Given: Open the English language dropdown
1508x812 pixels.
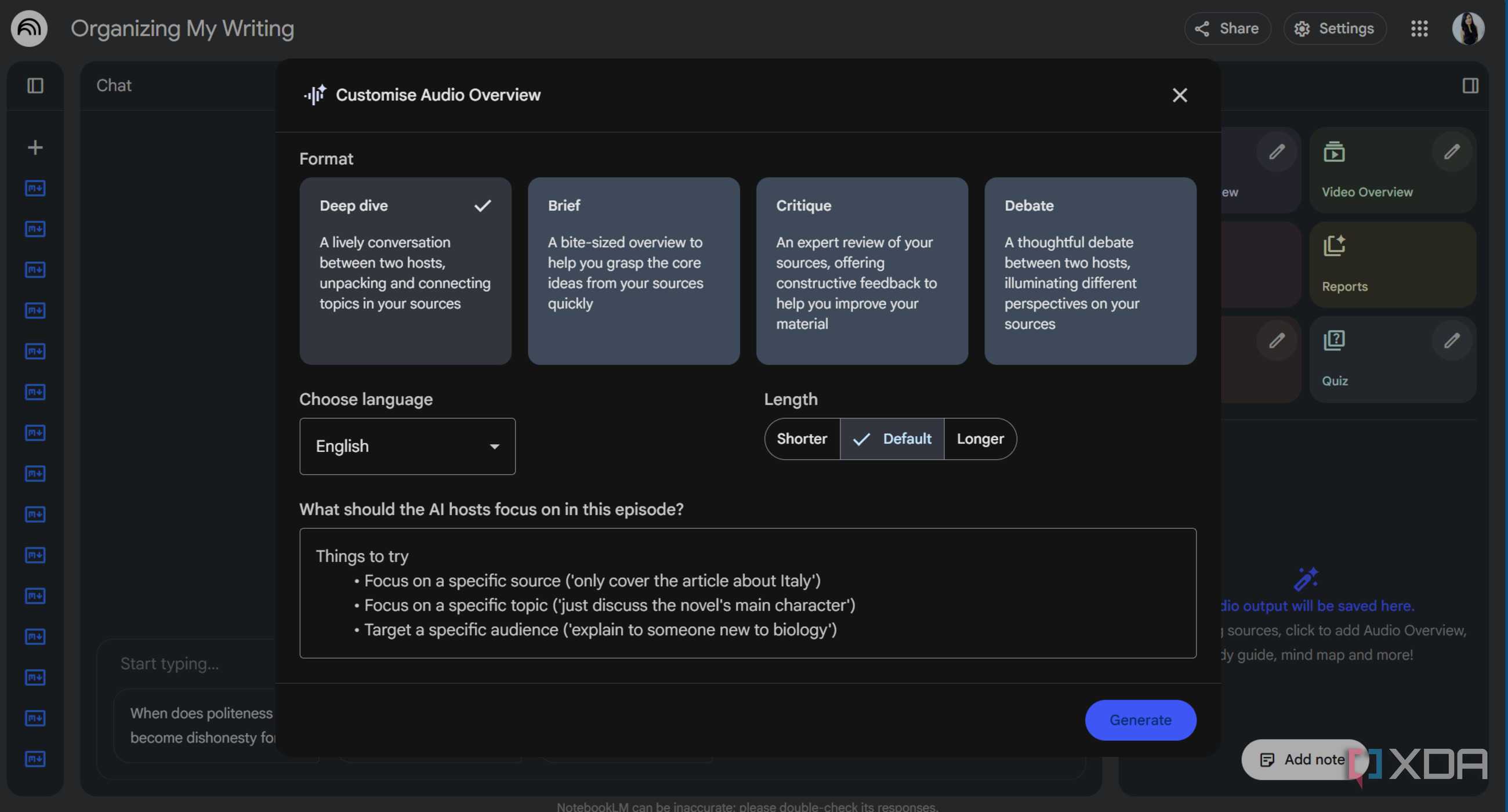Looking at the screenshot, I should [x=407, y=446].
